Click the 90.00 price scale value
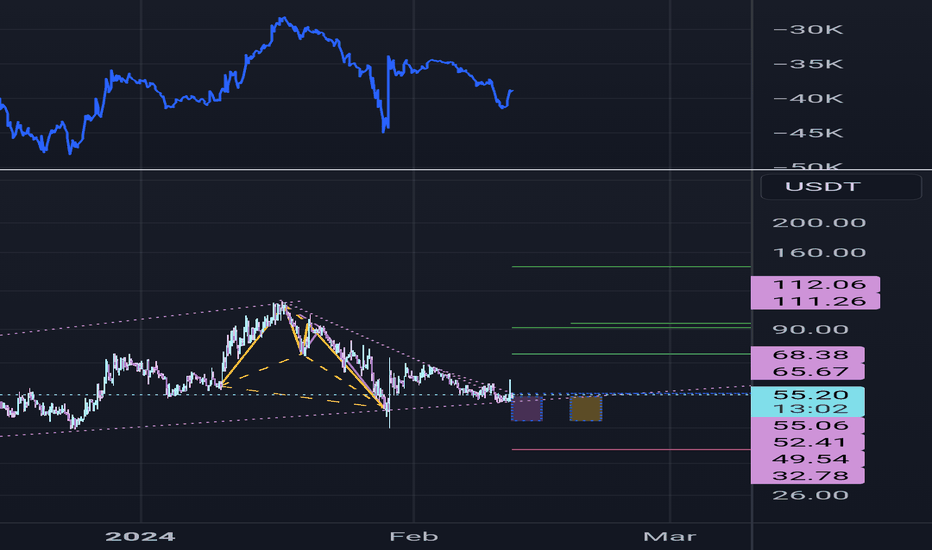Viewport: 932px width, 550px height. point(810,329)
